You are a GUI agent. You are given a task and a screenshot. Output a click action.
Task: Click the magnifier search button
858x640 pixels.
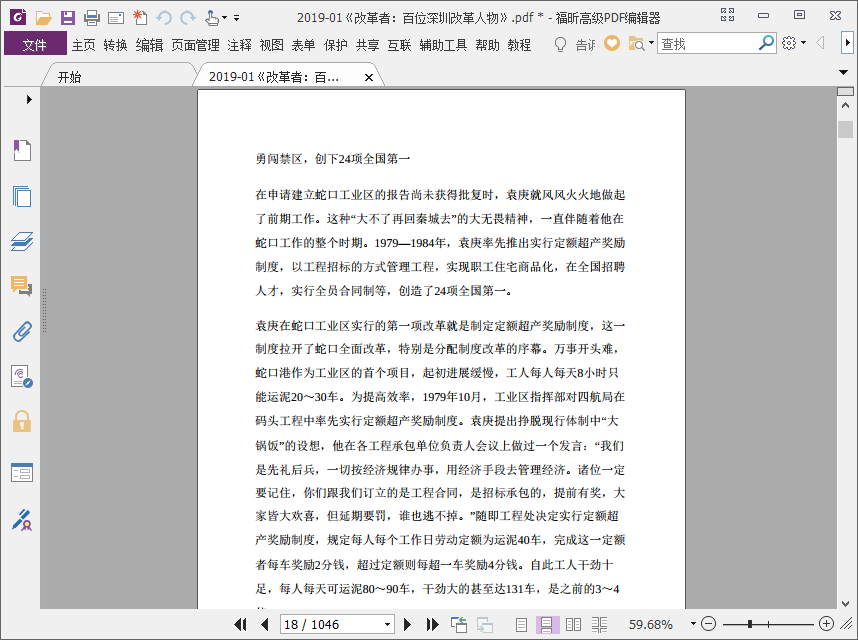767,43
